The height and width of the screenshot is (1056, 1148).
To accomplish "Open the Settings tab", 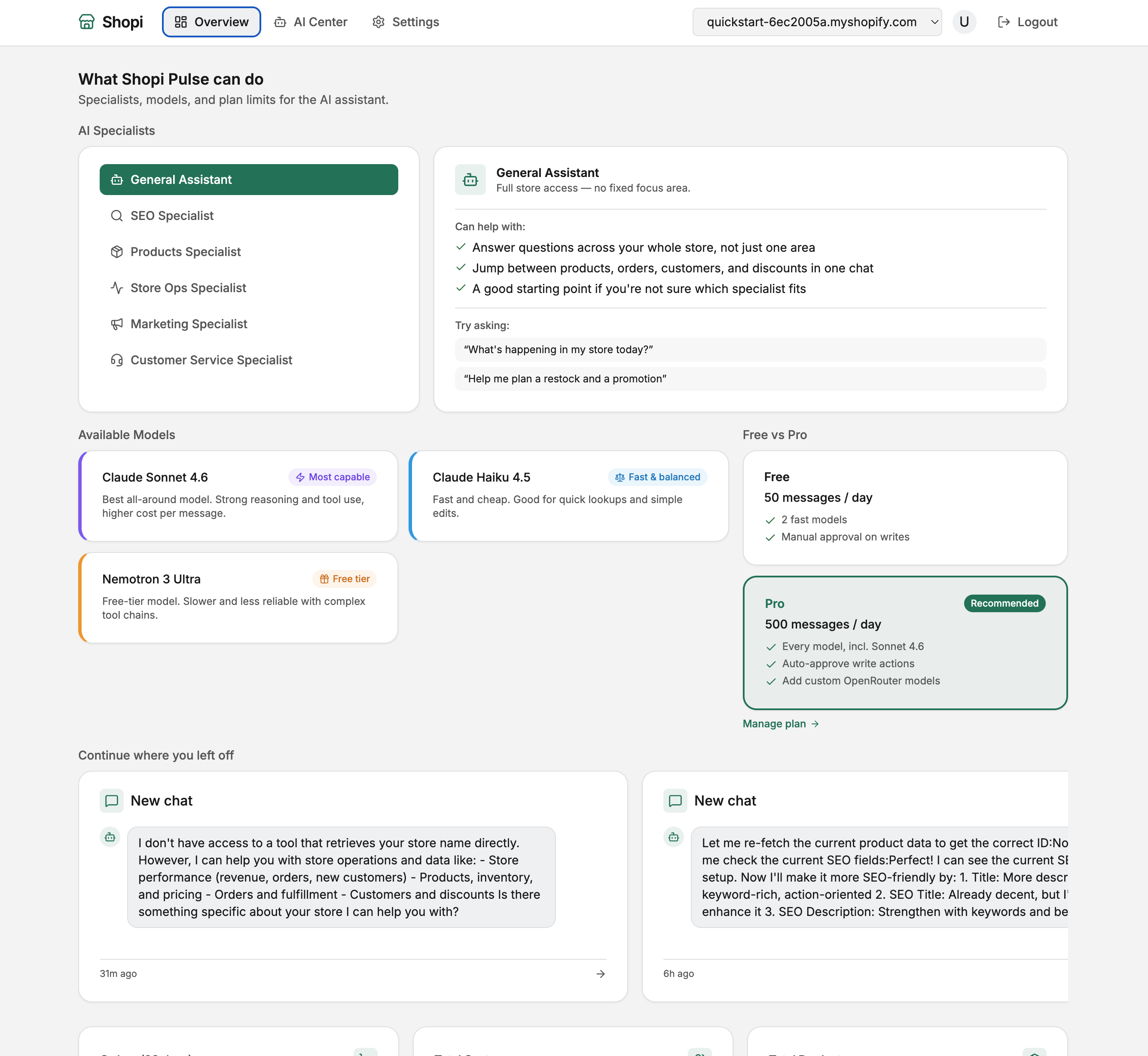I will 406,22.
